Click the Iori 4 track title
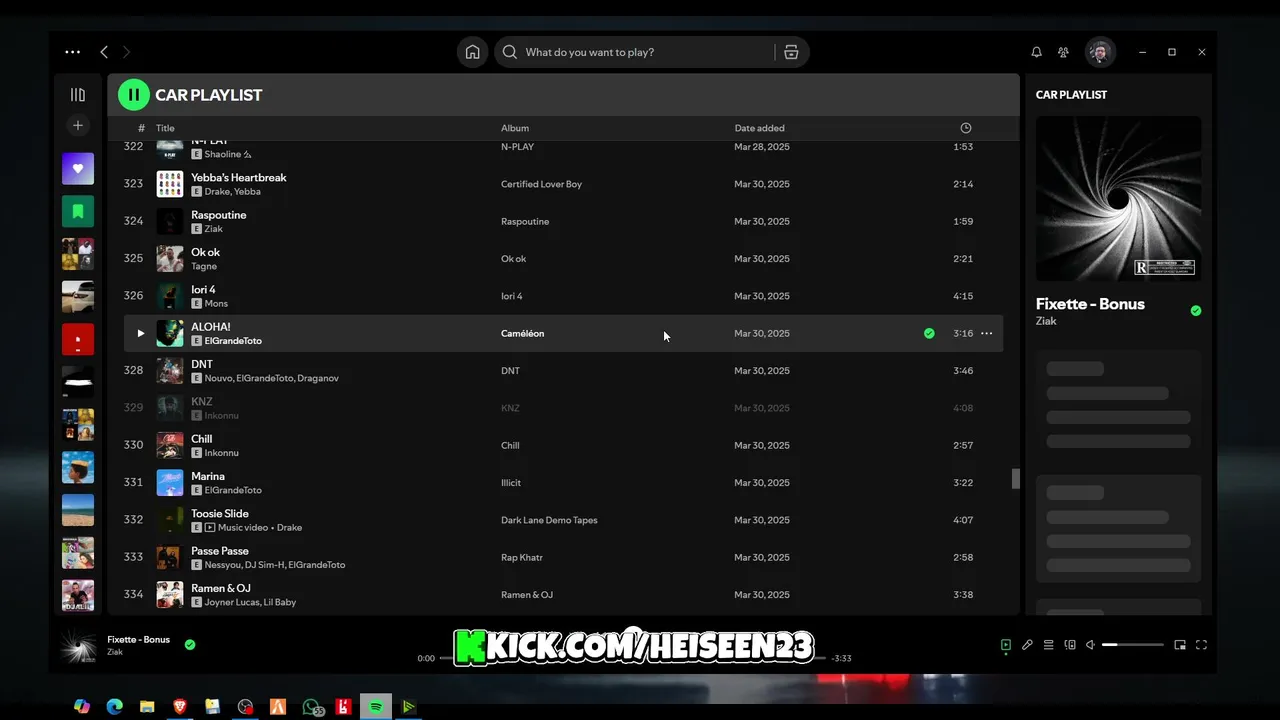Image resolution: width=1280 pixels, height=720 pixels. pos(203,289)
